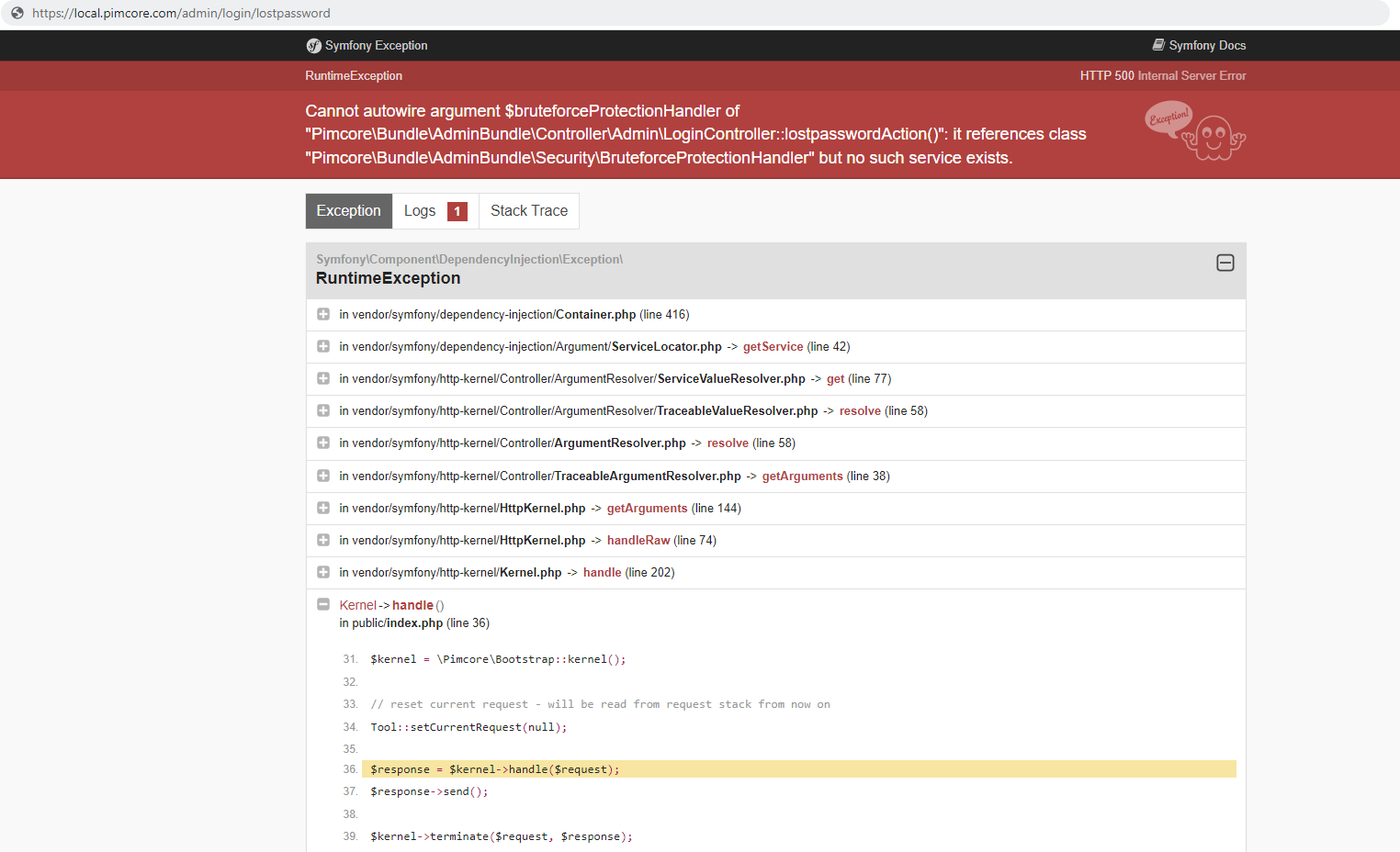Click the Symfony logo in the top header
The width and height of the screenshot is (1400, 852).
[313, 44]
